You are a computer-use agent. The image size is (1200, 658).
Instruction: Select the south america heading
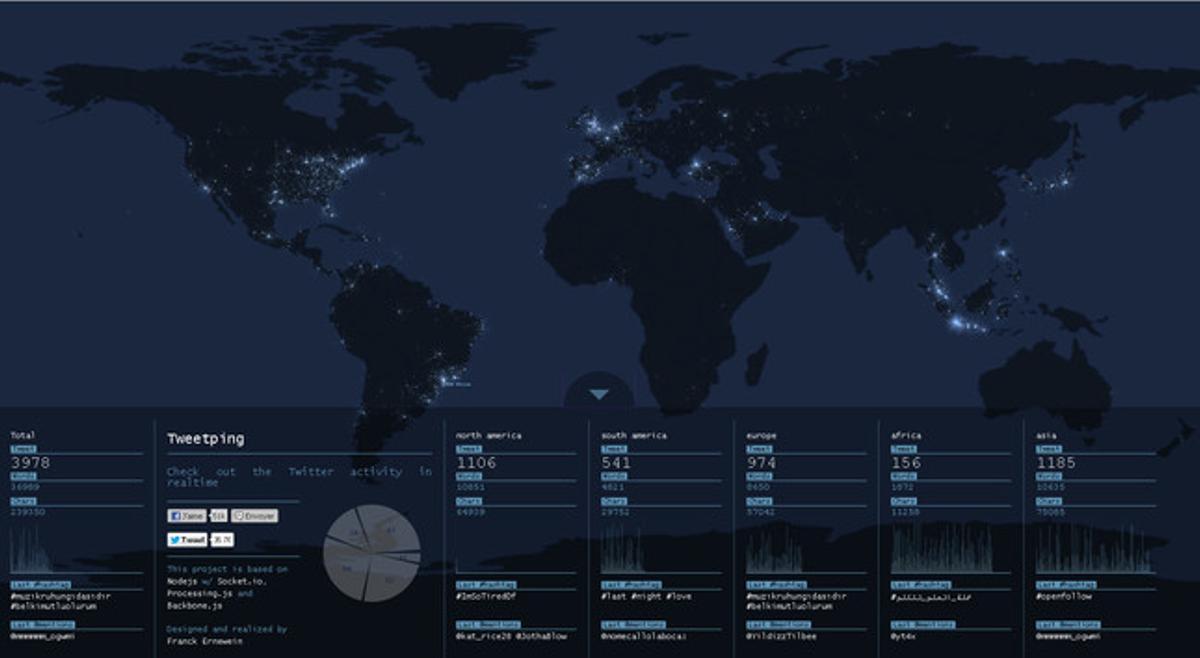pyautogui.click(x=634, y=435)
